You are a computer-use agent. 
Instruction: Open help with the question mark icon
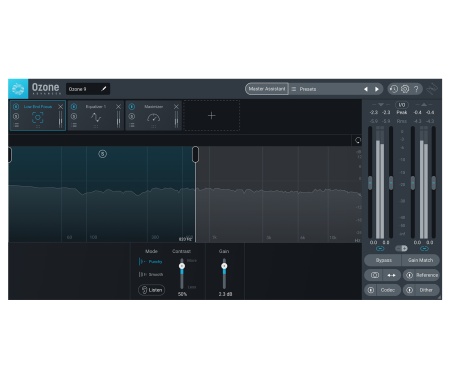tap(416, 89)
